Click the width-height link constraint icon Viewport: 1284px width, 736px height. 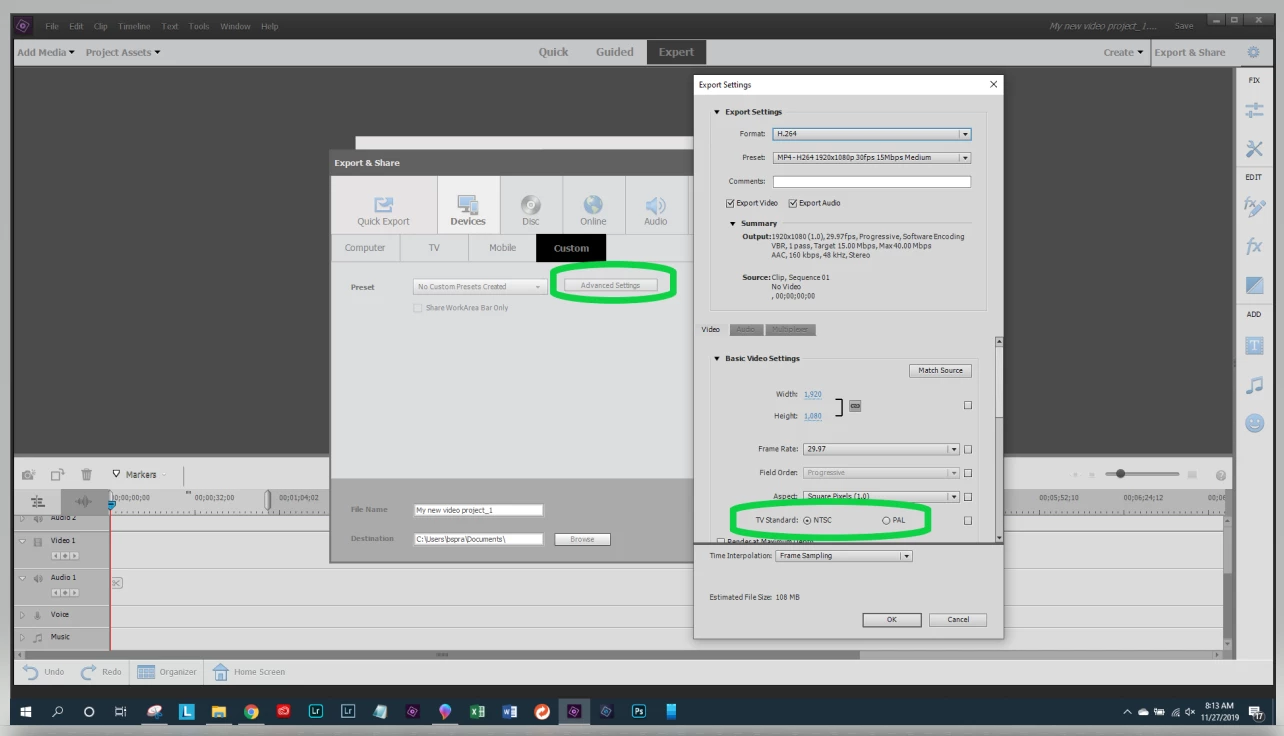(855, 406)
